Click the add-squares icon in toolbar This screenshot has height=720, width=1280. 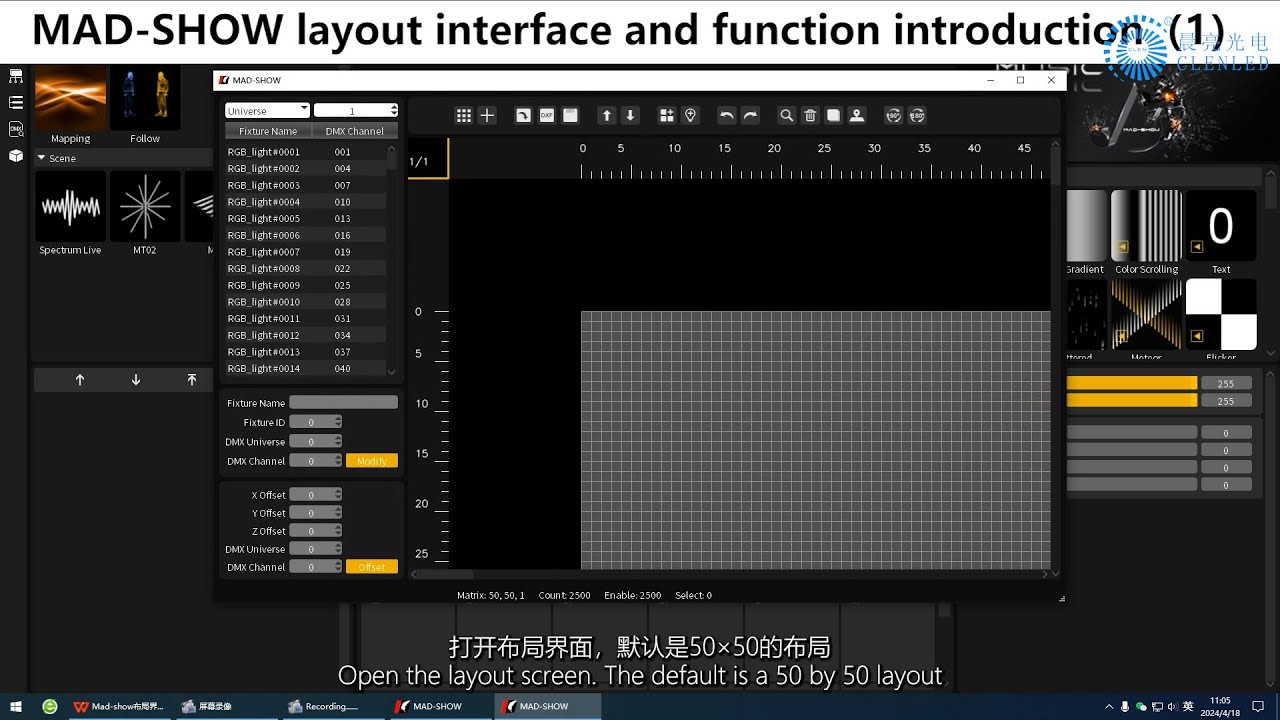(x=667, y=116)
